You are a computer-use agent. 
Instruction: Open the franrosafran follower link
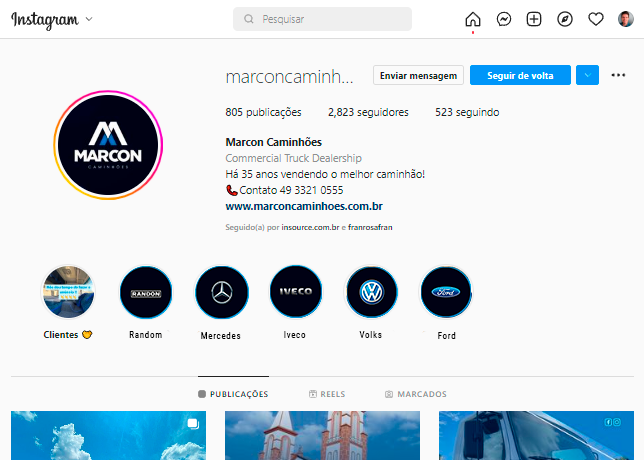(x=370, y=227)
